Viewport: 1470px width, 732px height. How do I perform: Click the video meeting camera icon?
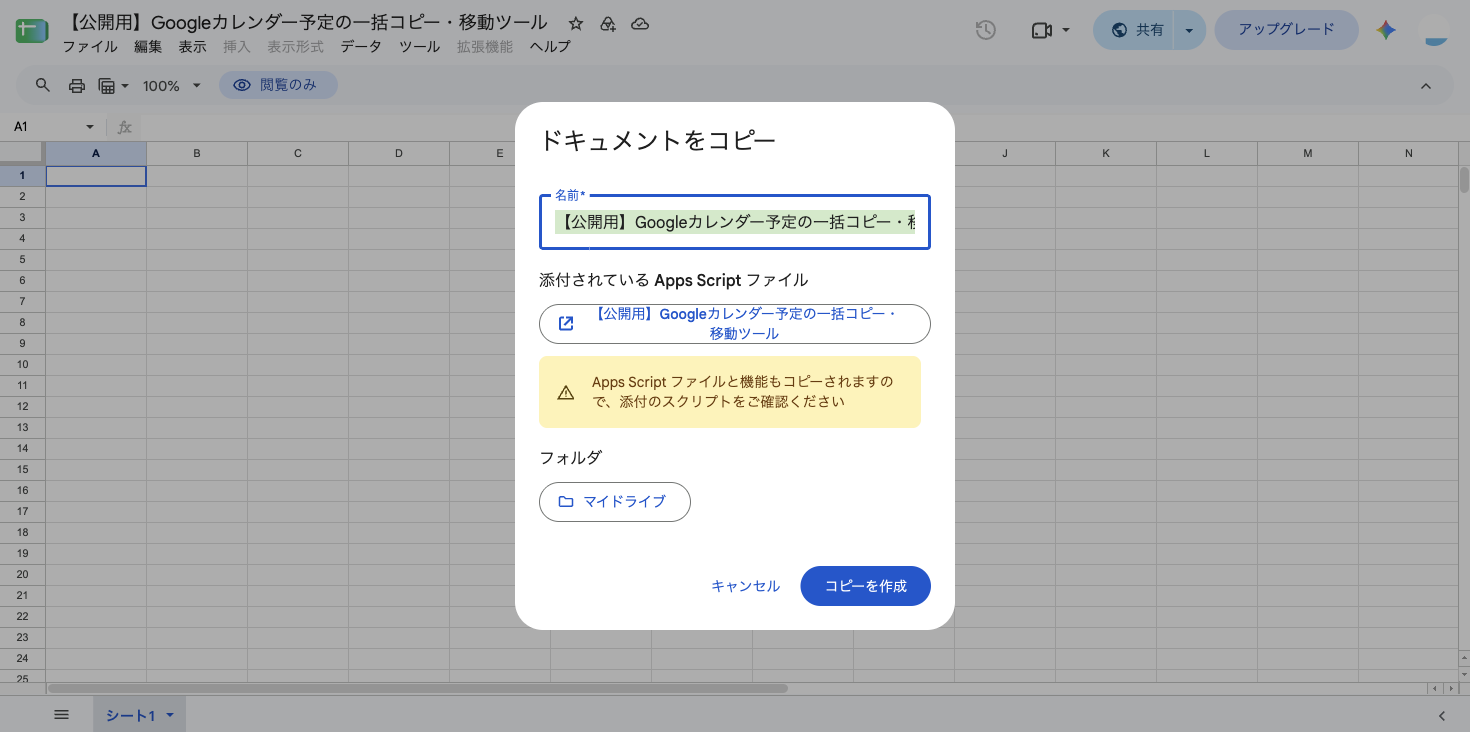1041,30
